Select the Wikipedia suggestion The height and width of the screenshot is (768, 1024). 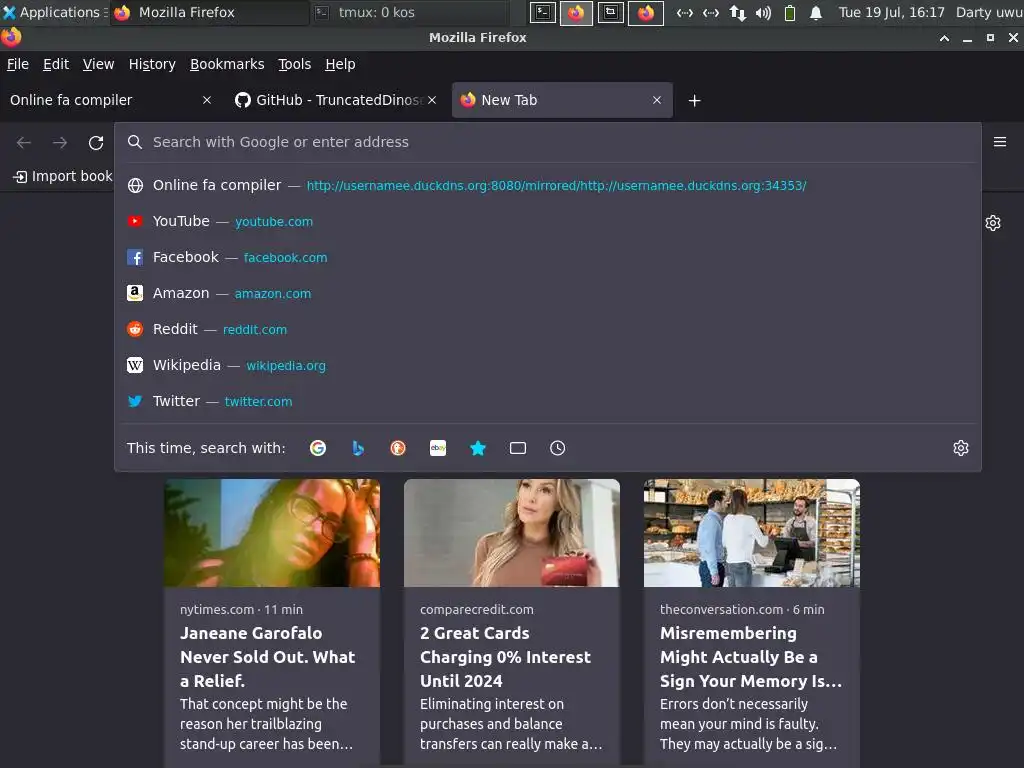pyautogui.click(x=547, y=365)
